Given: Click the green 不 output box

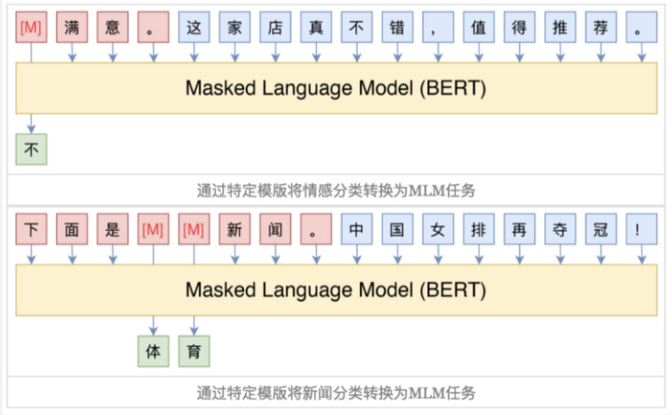Looking at the screenshot, I should pyautogui.click(x=31, y=149).
